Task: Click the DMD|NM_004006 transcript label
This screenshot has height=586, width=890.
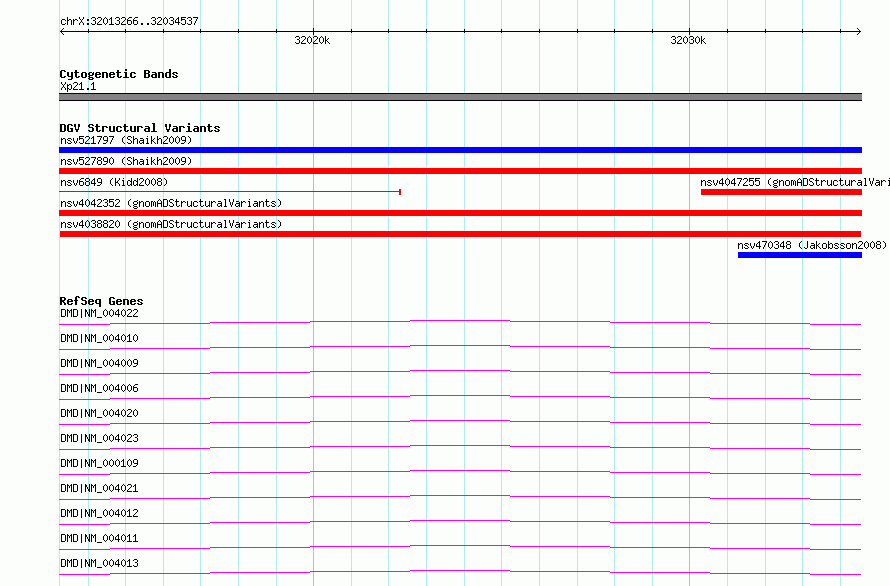Action: pos(99,388)
